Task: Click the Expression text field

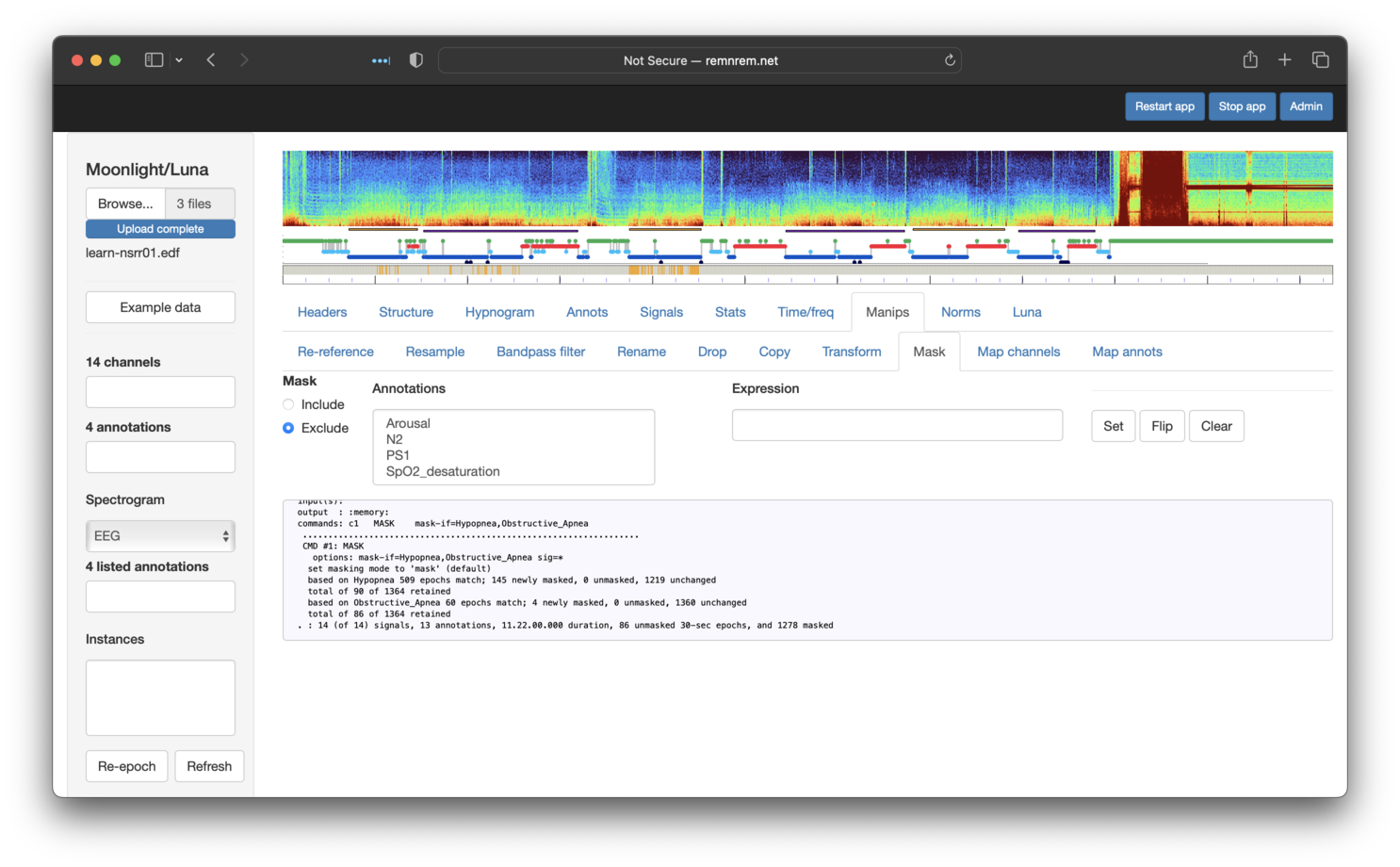Action: 897,426
